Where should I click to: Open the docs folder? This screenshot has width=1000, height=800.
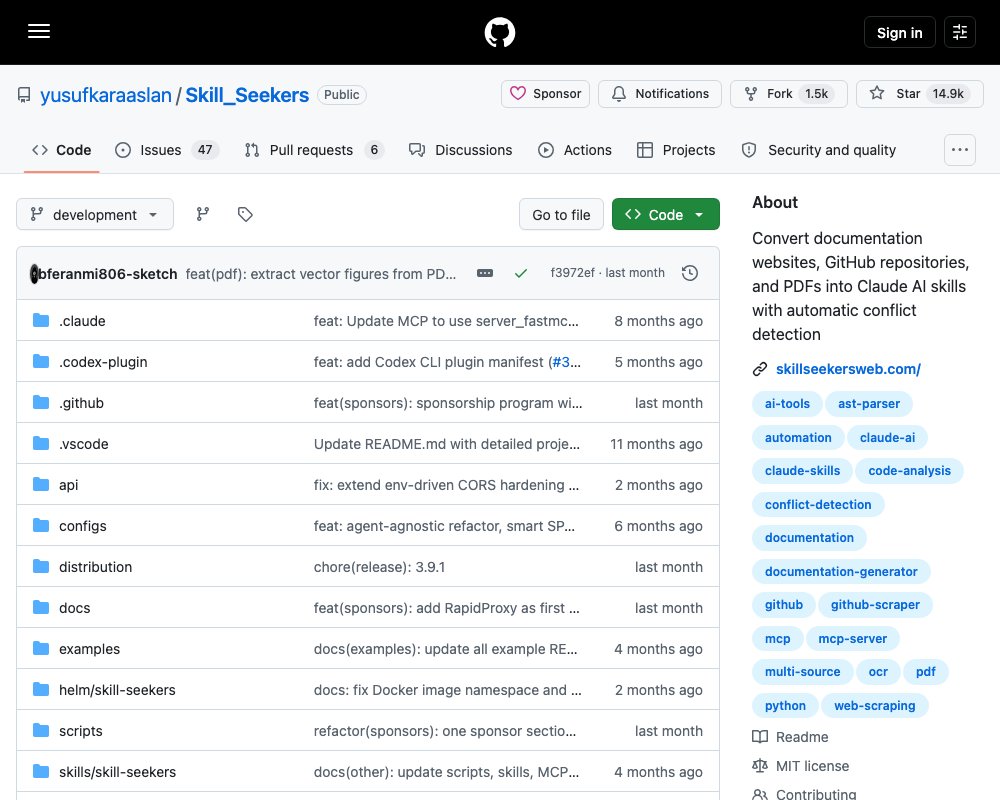75,608
